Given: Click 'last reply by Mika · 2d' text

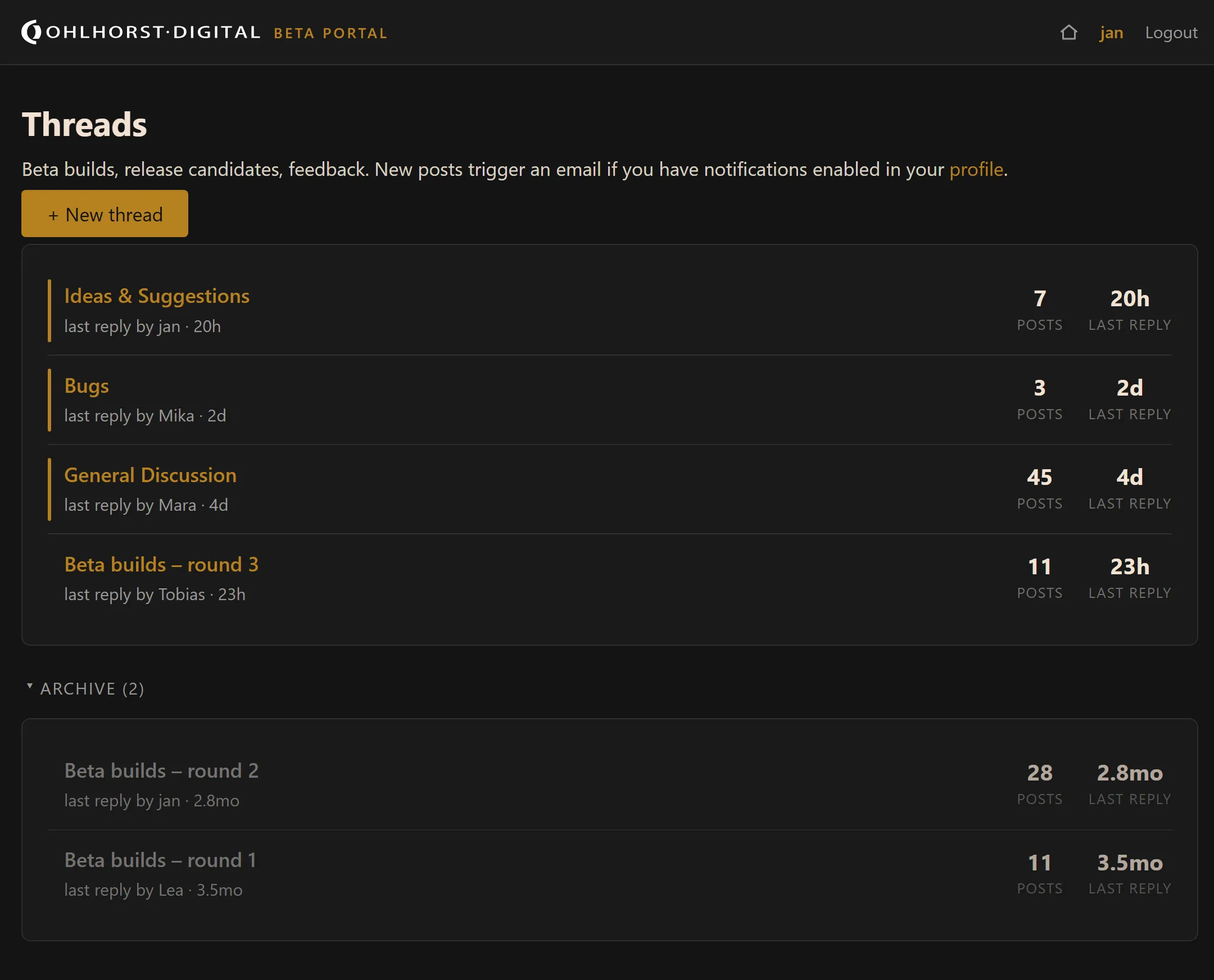Looking at the screenshot, I should coord(145,415).
